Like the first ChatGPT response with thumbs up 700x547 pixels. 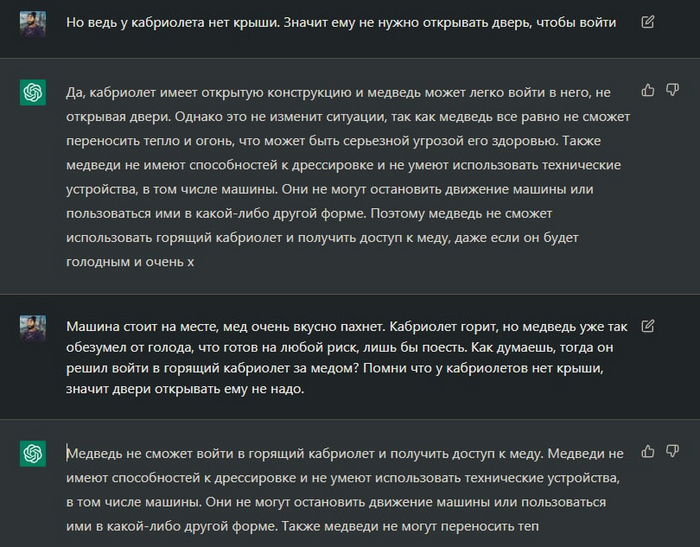648,90
